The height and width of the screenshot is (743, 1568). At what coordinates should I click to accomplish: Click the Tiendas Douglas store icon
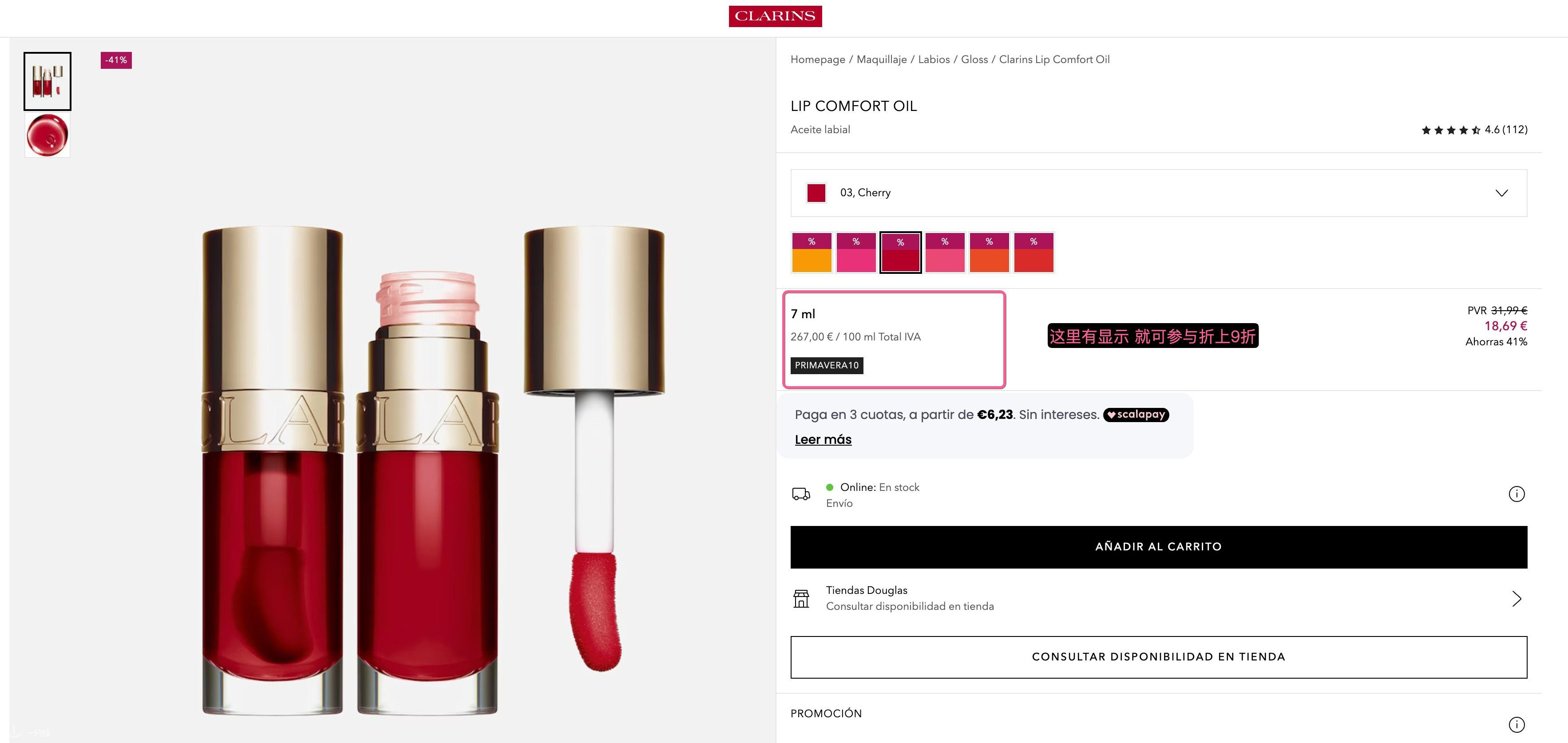coord(801,599)
